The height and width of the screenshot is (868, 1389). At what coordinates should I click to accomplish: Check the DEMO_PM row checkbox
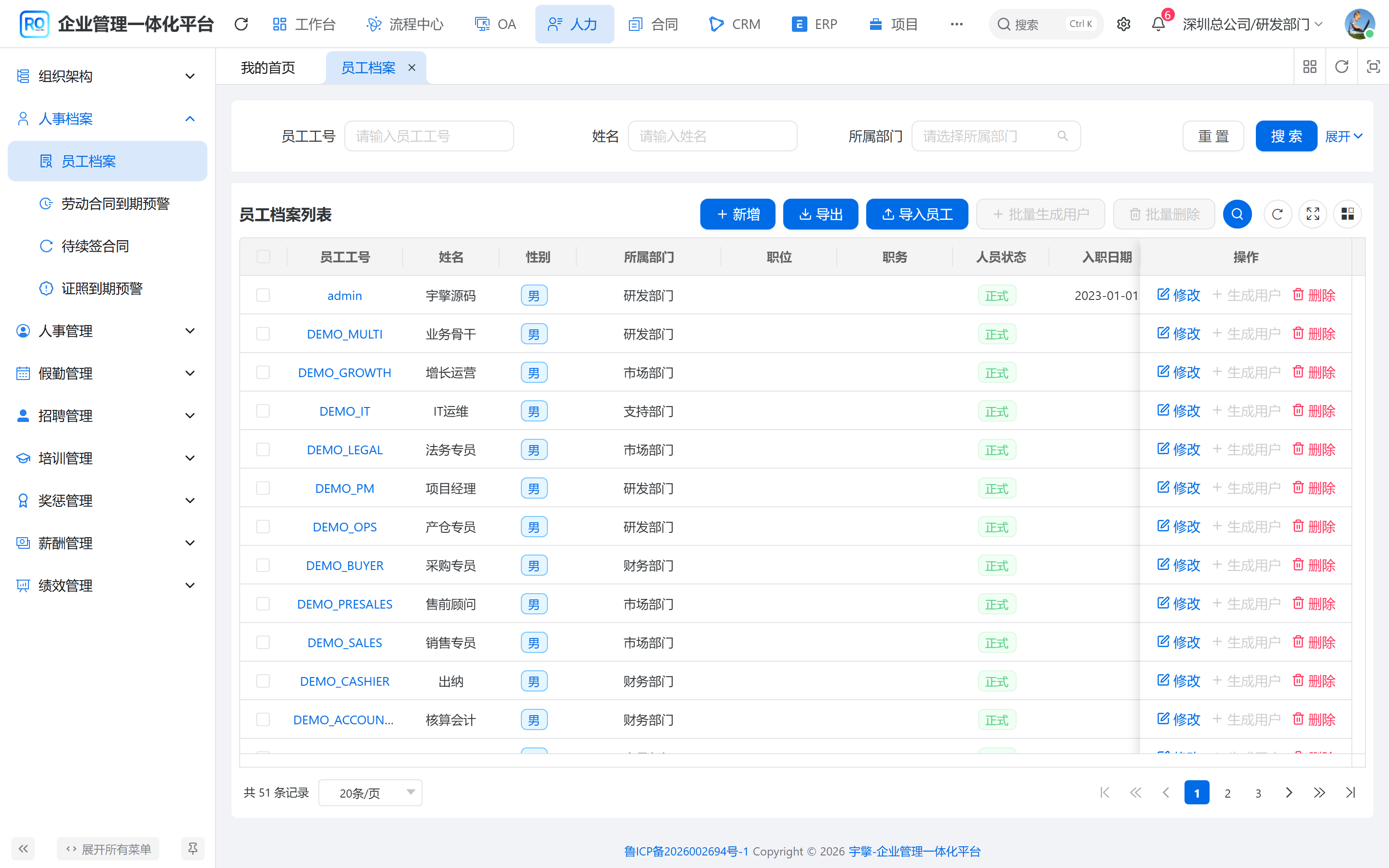[x=263, y=488]
